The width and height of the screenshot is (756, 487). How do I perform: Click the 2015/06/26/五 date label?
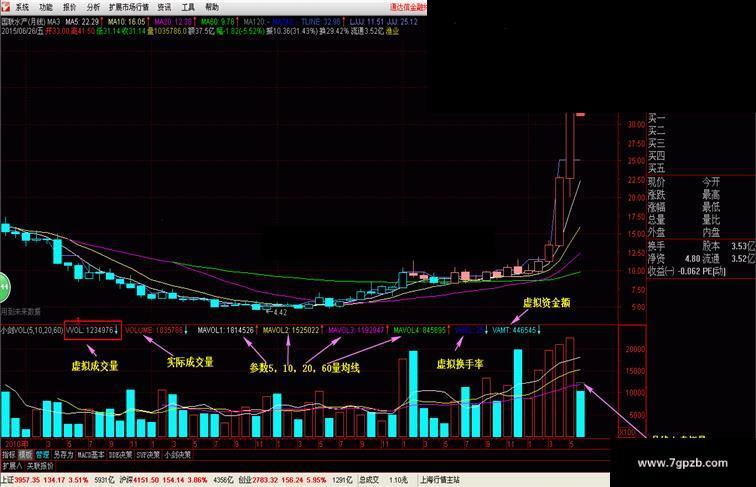tap(22, 31)
